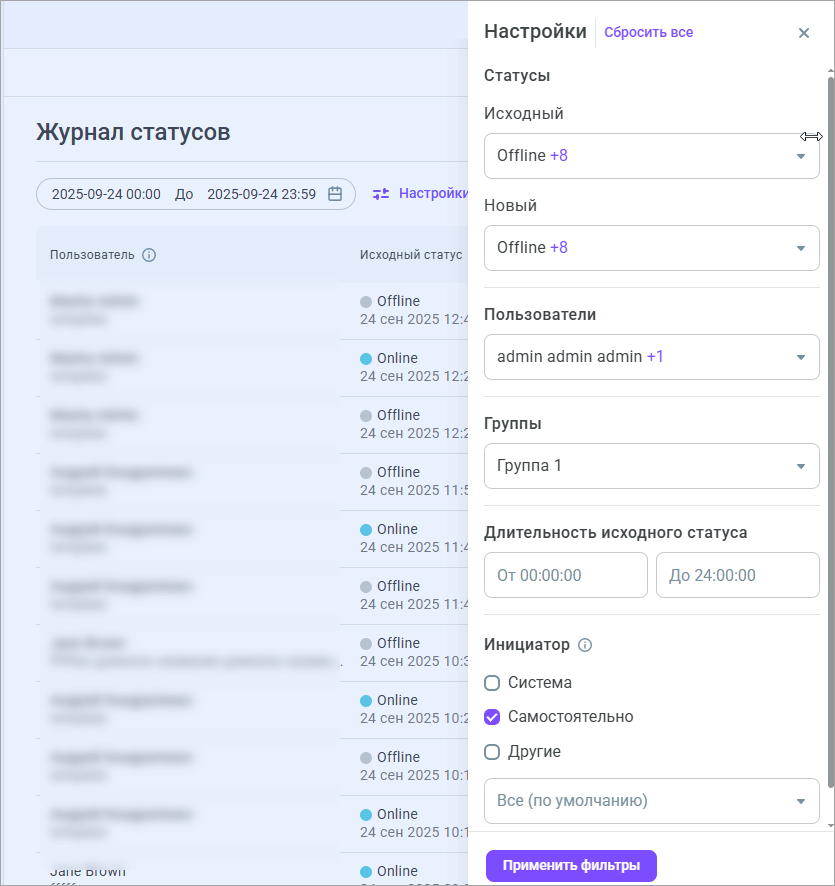Click info icon next to Пользователь header

click(x=149, y=255)
